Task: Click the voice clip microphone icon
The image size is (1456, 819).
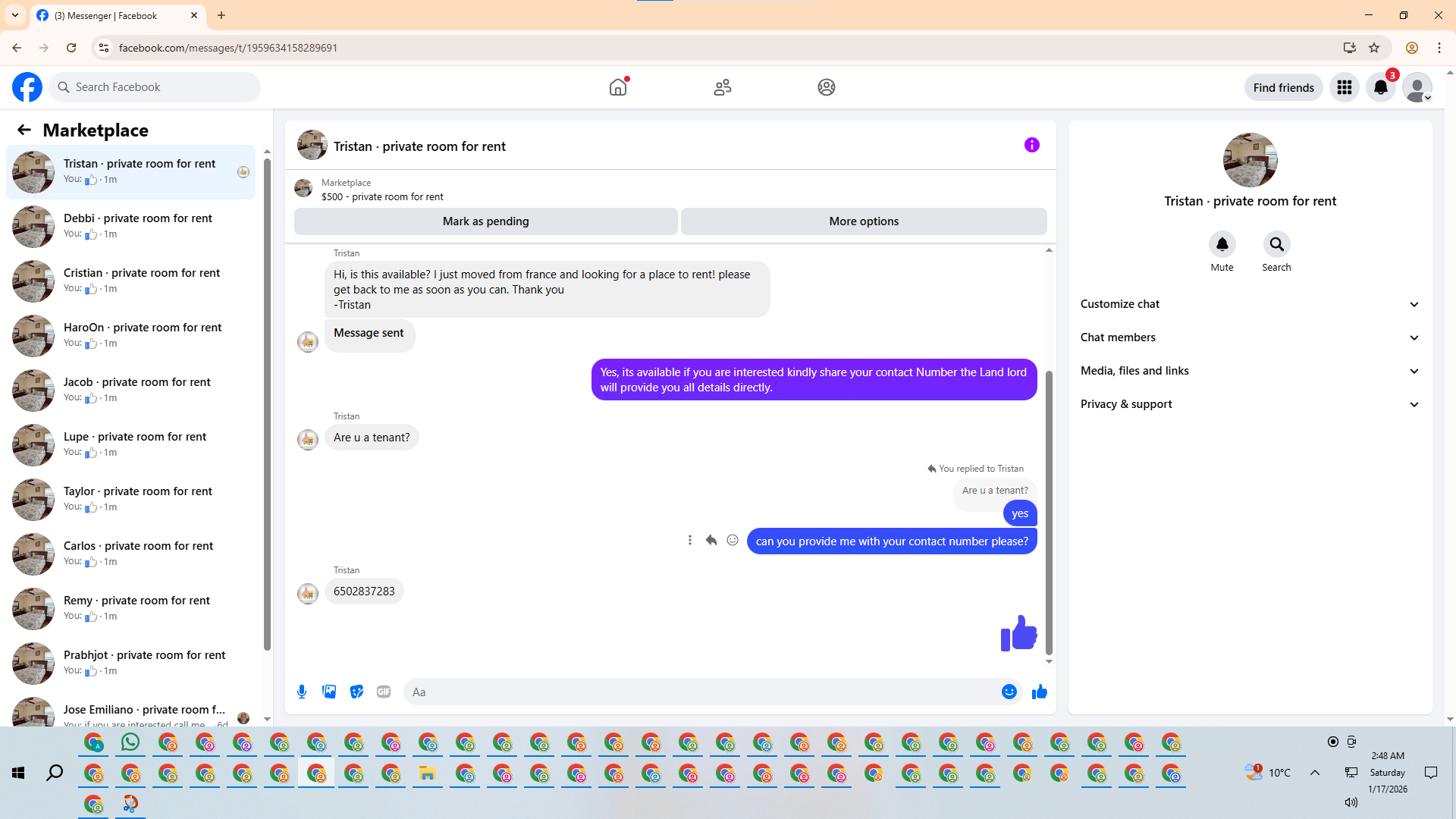Action: (x=302, y=692)
